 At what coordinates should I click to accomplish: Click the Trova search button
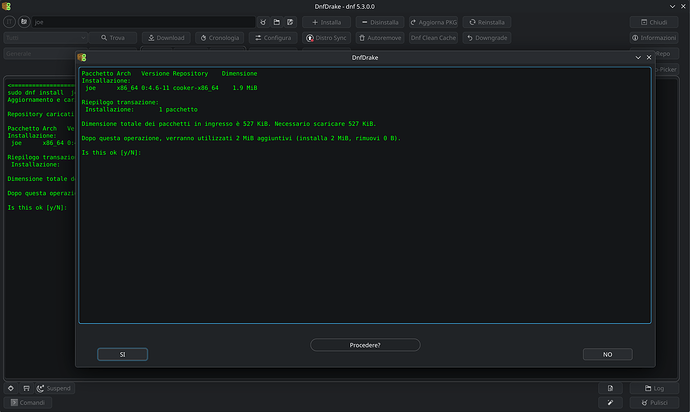tap(113, 38)
